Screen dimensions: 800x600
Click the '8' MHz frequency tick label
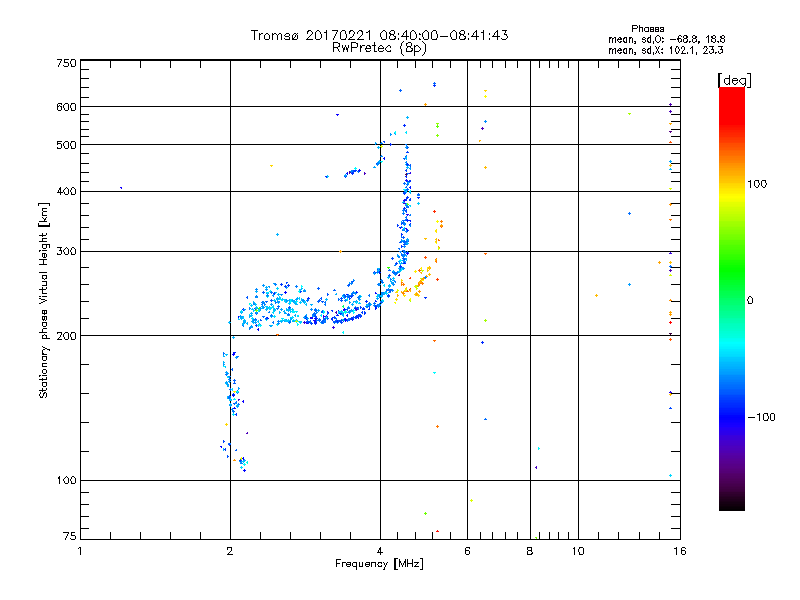tap(530, 551)
